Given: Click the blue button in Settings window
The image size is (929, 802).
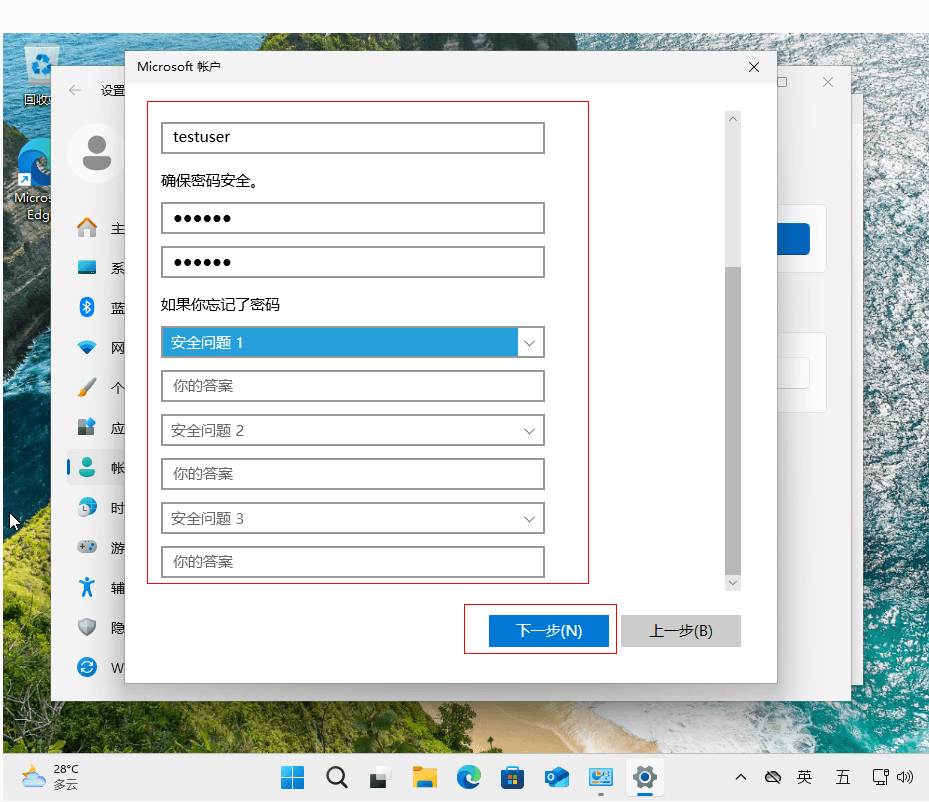Looking at the screenshot, I should pyautogui.click(x=794, y=239).
